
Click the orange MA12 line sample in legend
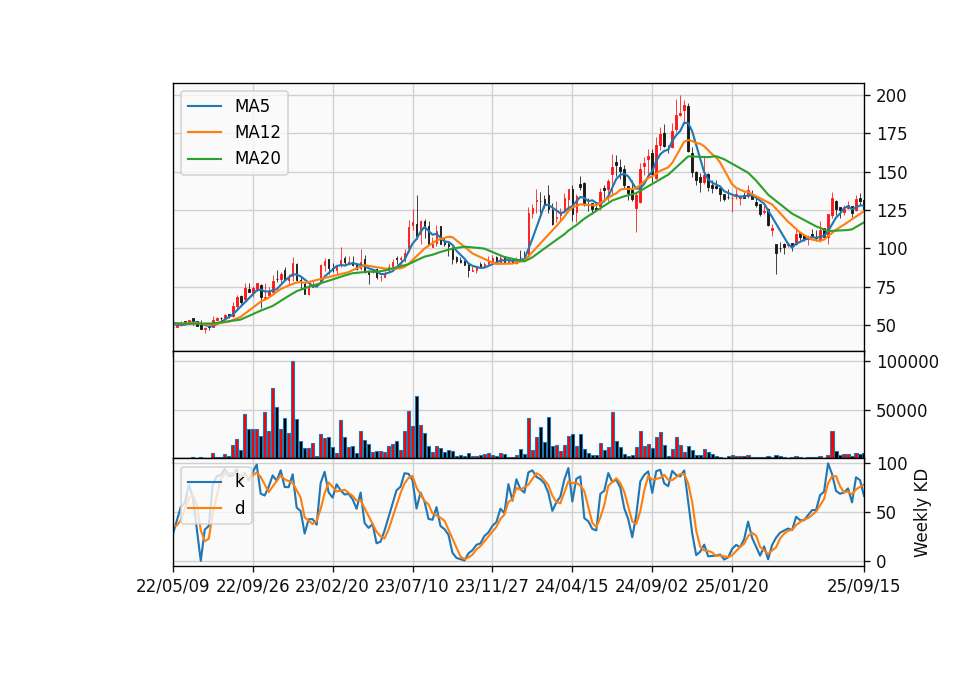point(204,132)
